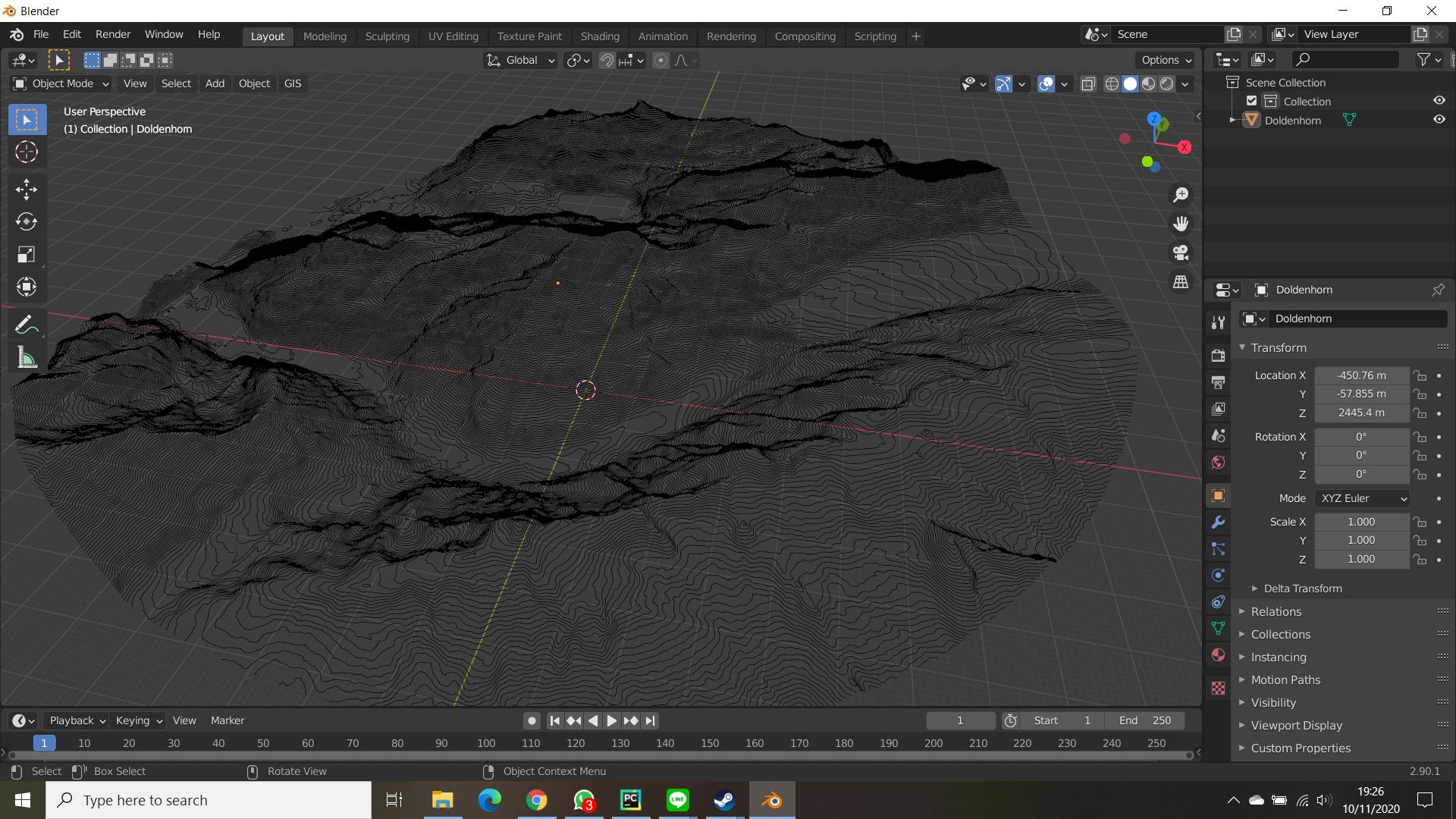Click the current frame number field

tap(960, 720)
